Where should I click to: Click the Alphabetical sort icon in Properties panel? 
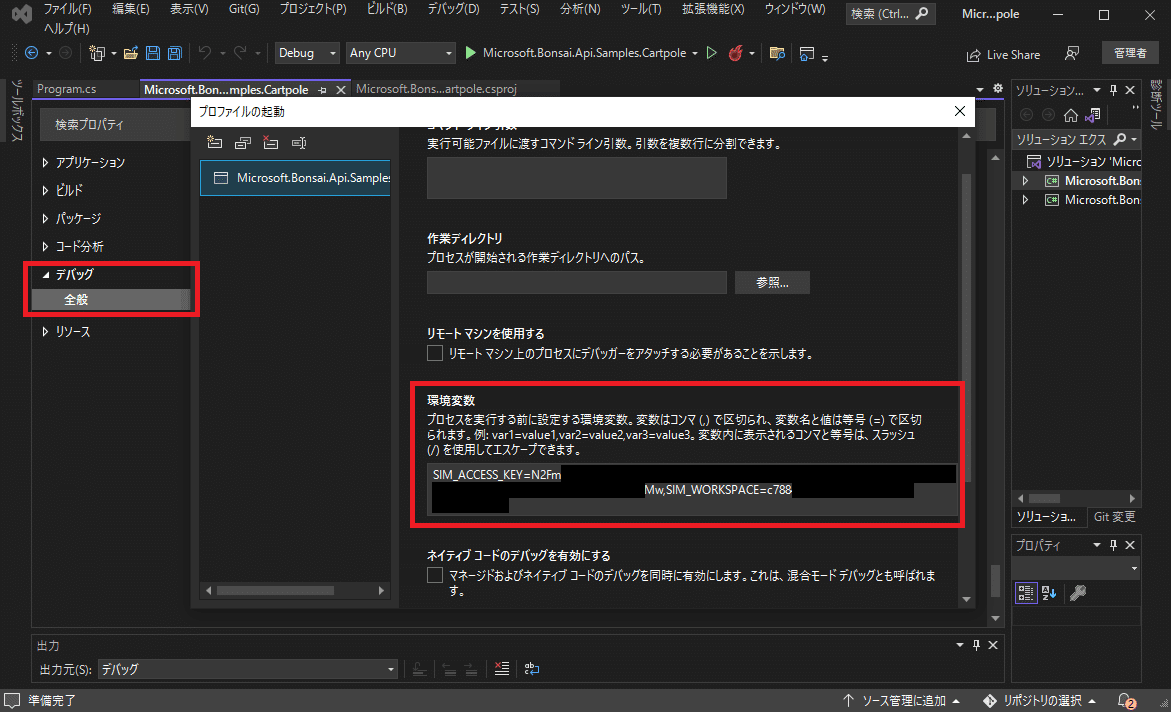point(1049,593)
